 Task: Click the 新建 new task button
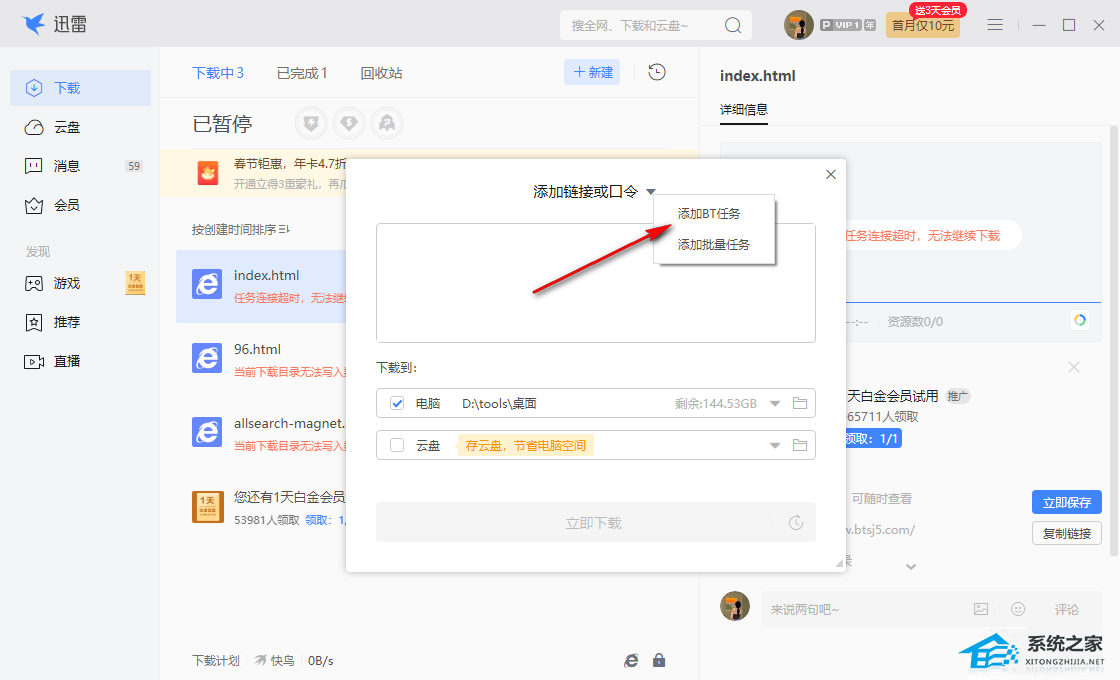(592, 72)
